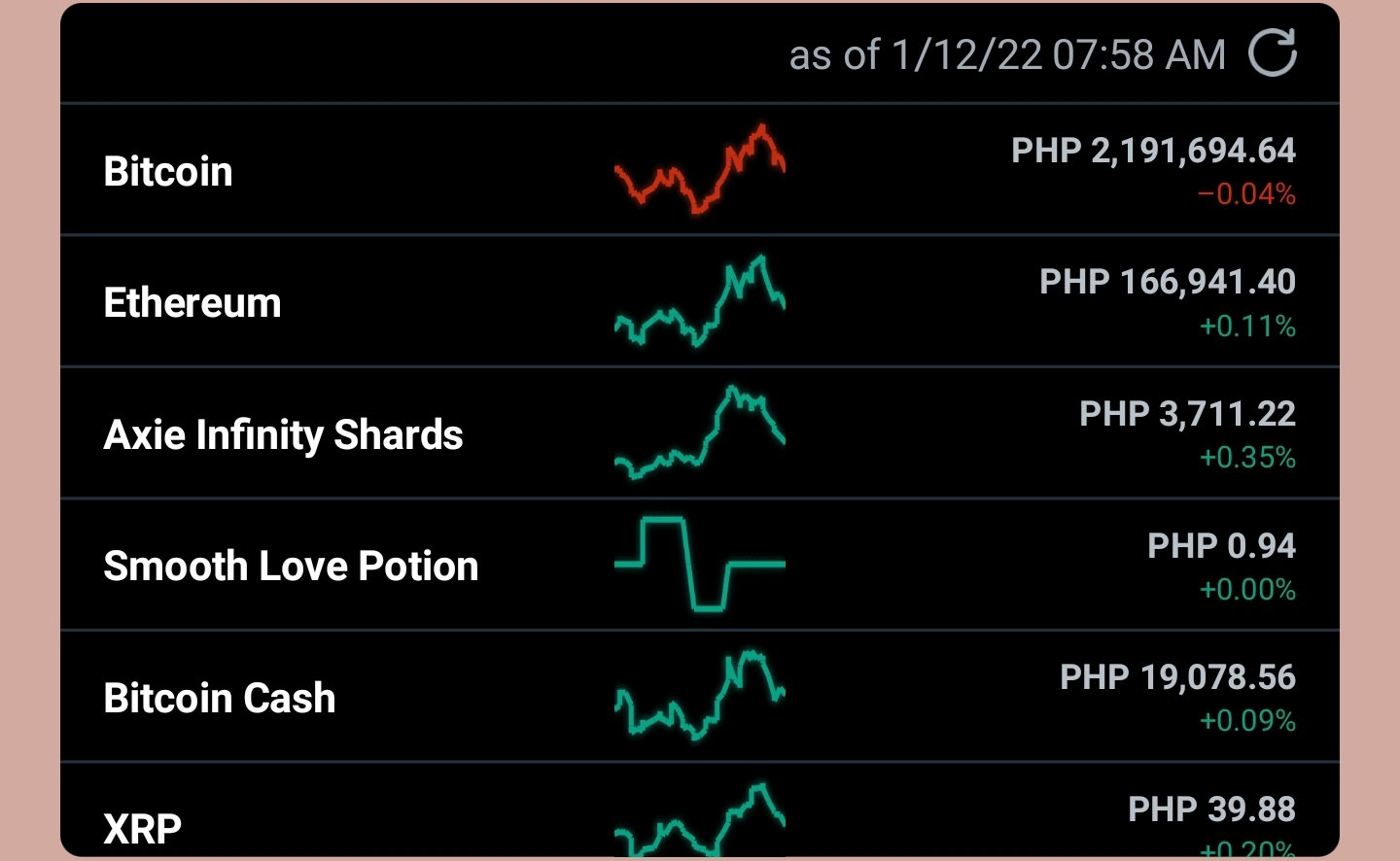Click Bitcoin price PHP 2,191,694.64
The image size is (1400, 861).
tap(1153, 151)
